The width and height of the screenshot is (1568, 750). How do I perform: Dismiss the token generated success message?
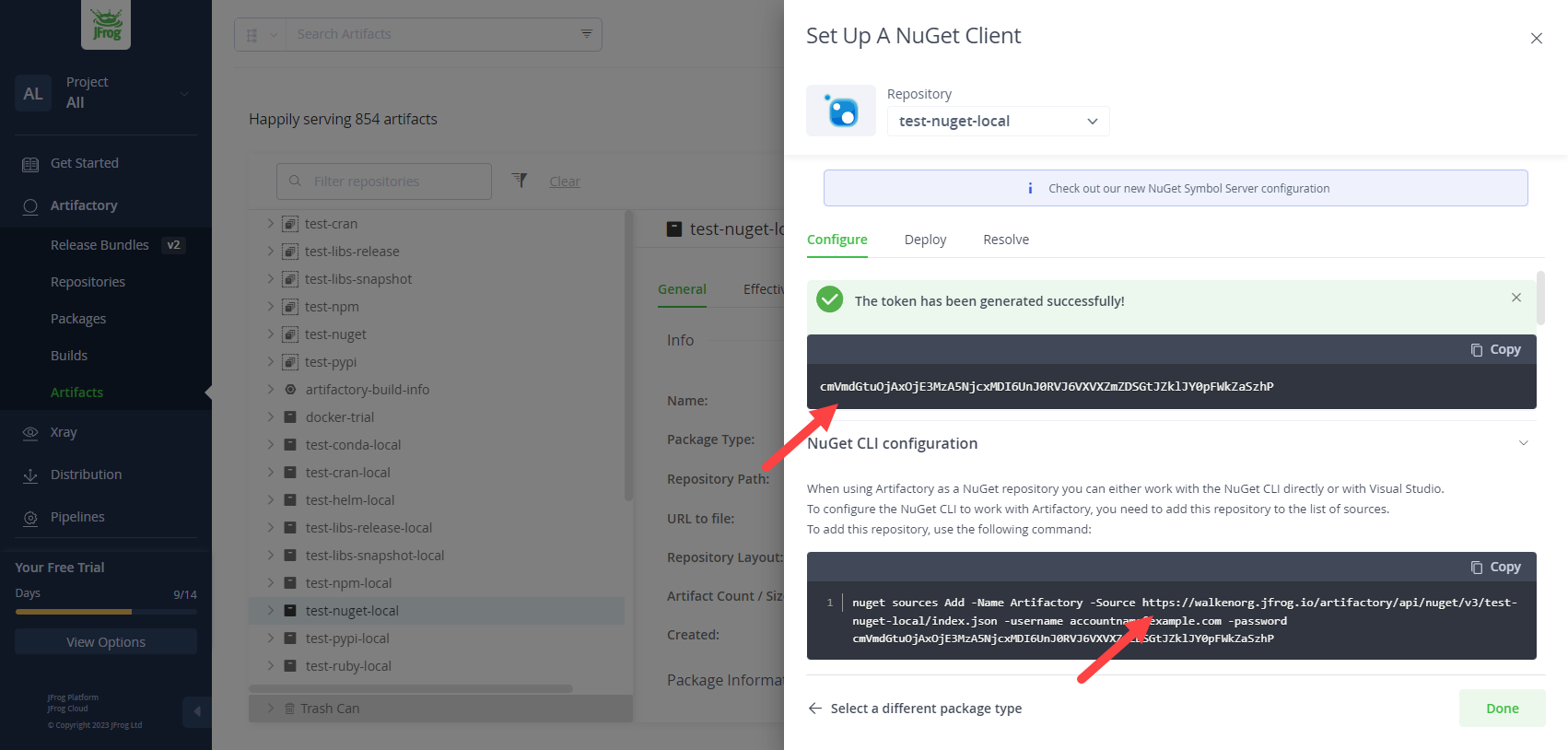[1516, 298]
